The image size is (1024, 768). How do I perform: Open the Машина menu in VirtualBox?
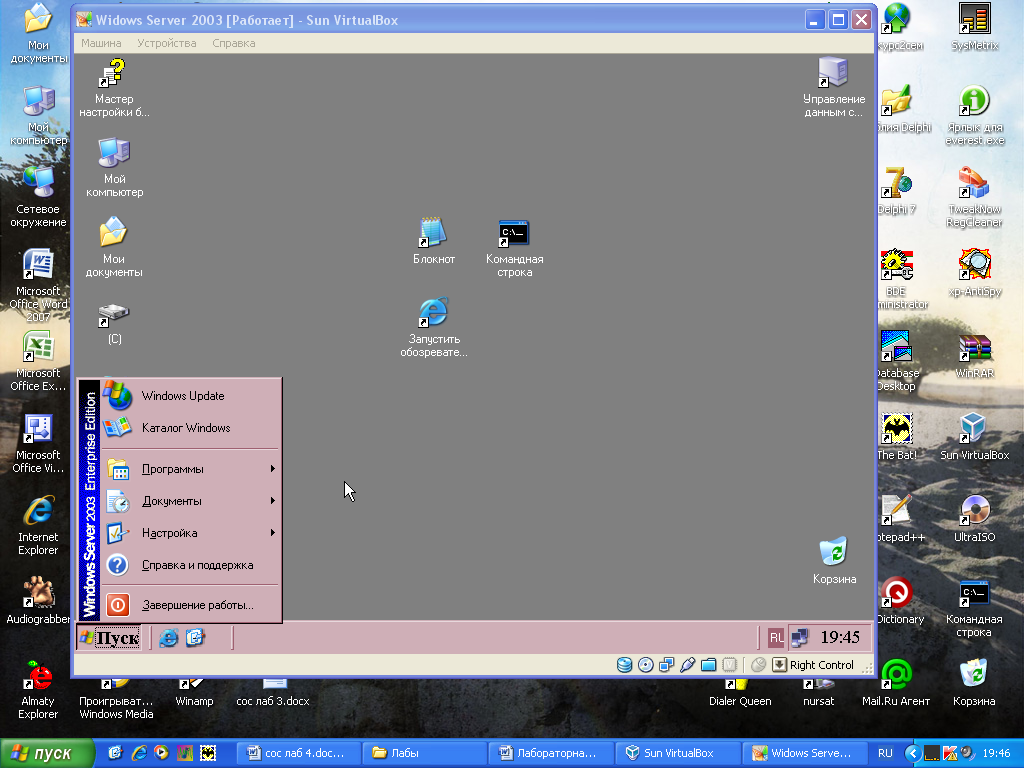point(101,43)
